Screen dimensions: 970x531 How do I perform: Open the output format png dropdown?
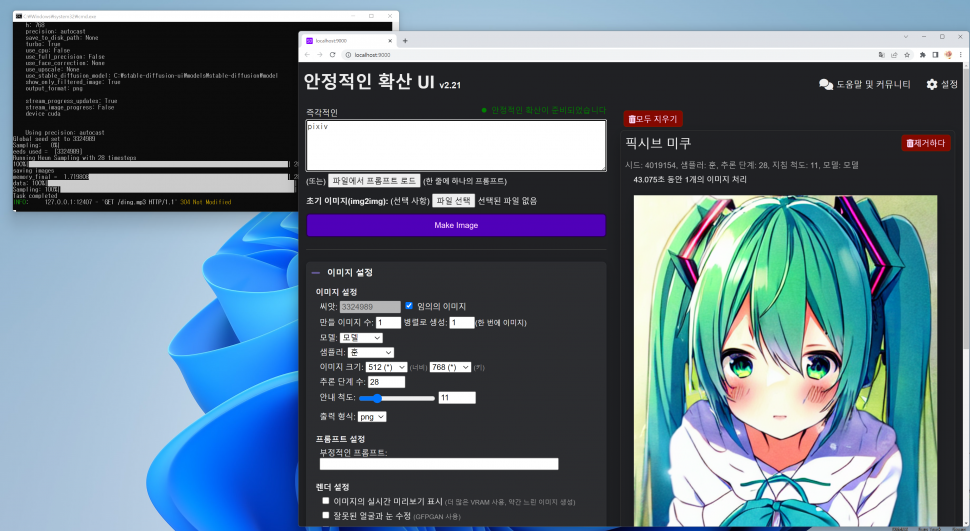tap(372, 417)
